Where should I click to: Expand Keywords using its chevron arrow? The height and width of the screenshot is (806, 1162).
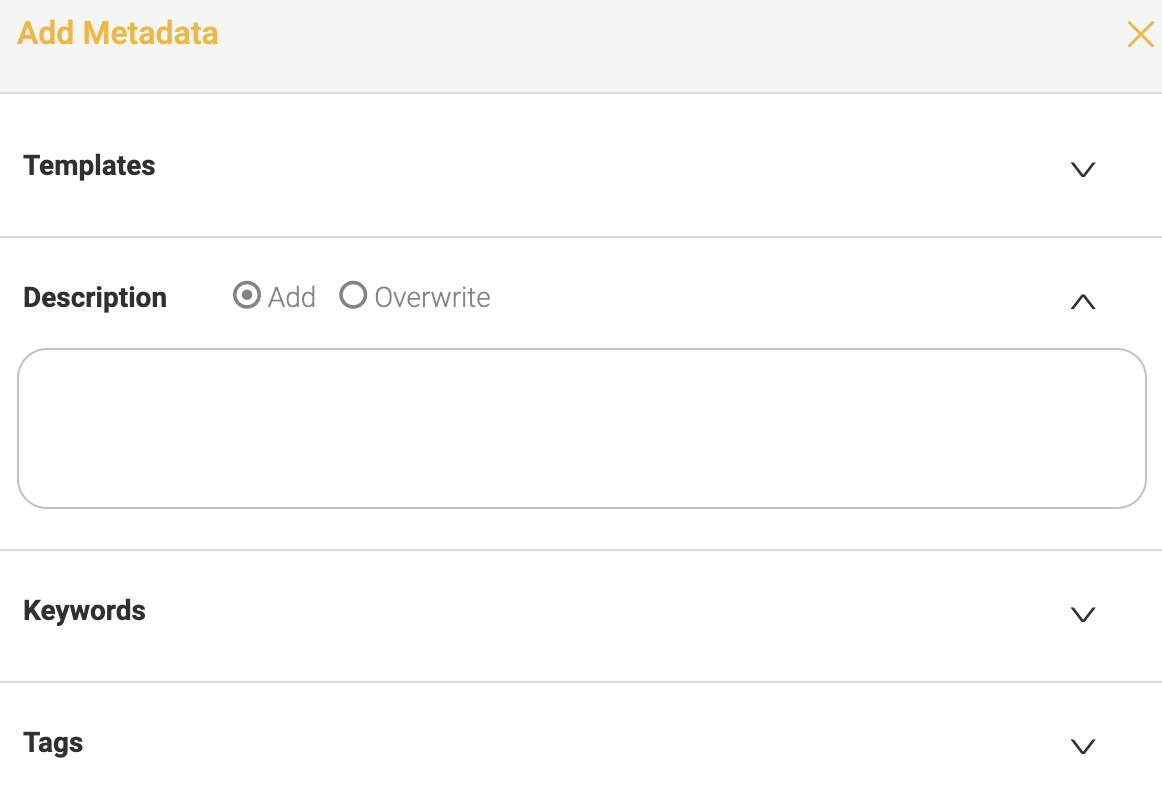tap(1083, 614)
